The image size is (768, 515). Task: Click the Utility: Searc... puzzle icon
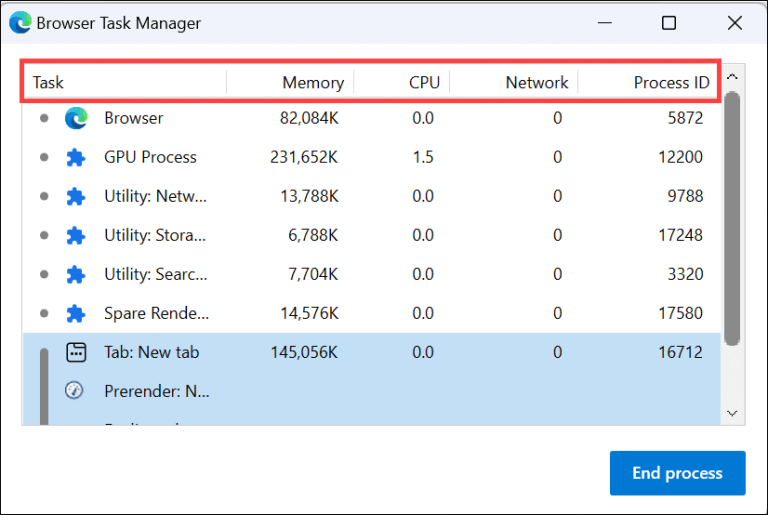point(76,274)
